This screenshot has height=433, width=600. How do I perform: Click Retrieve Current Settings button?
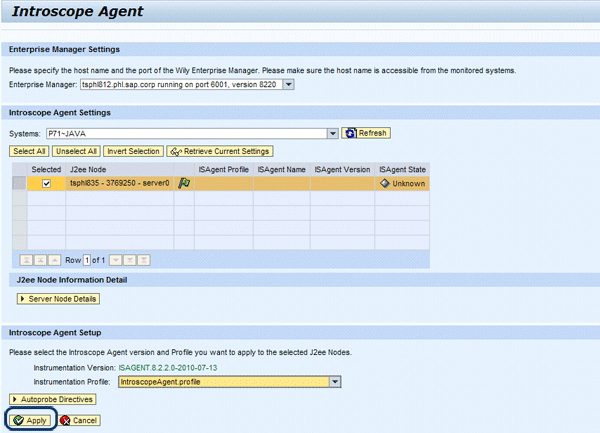click(x=220, y=151)
